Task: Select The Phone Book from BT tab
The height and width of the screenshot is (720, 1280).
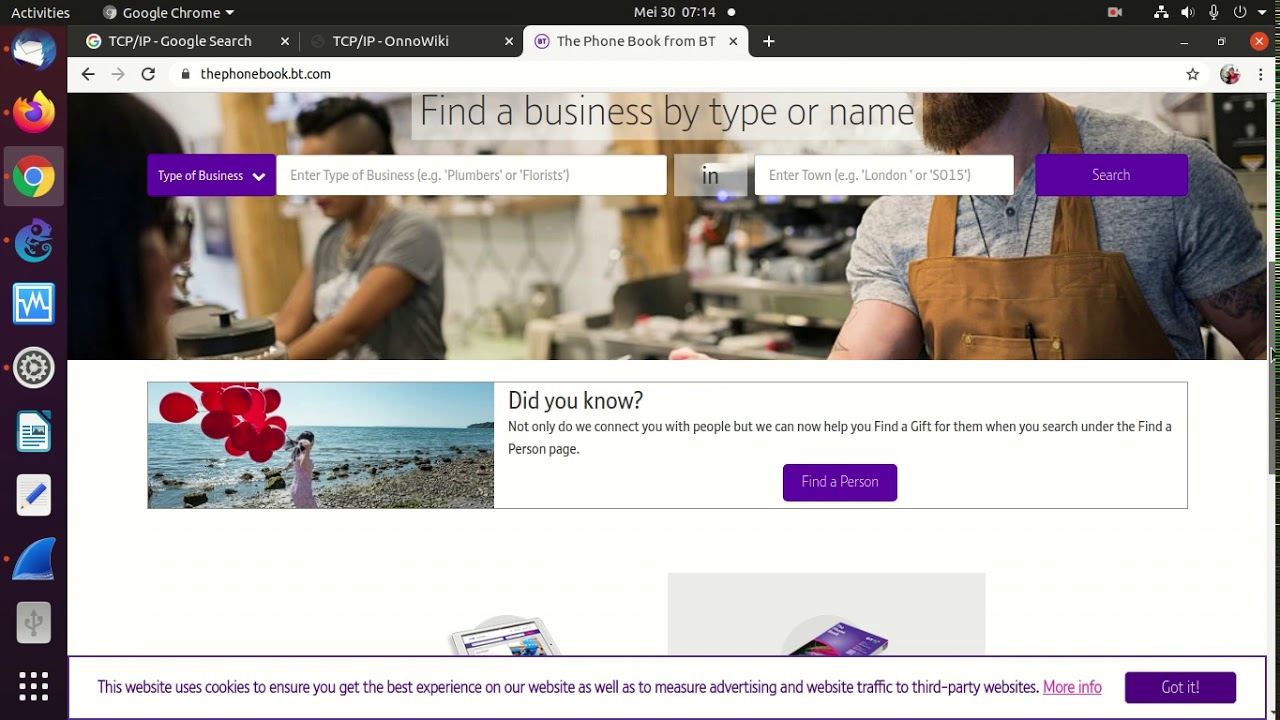Action: pyautogui.click(x=635, y=41)
